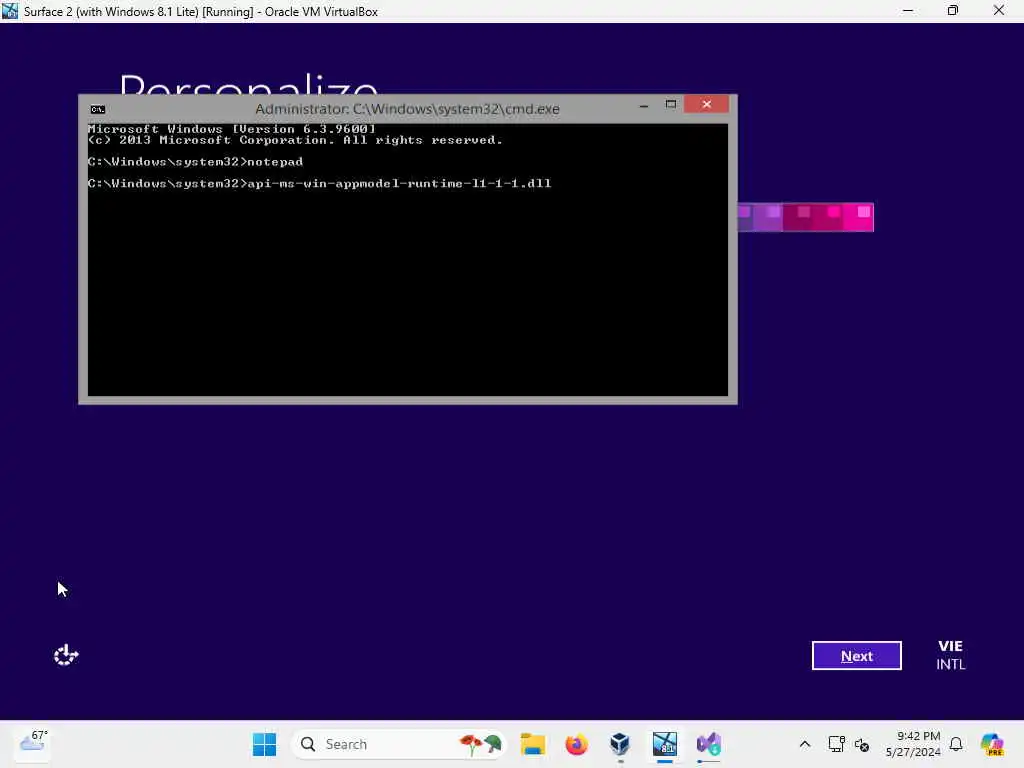Image resolution: width=1024 pixels, height=768 pixels.
Task: Open the weather widget showing 67°
Action: (x=33, y=743)
